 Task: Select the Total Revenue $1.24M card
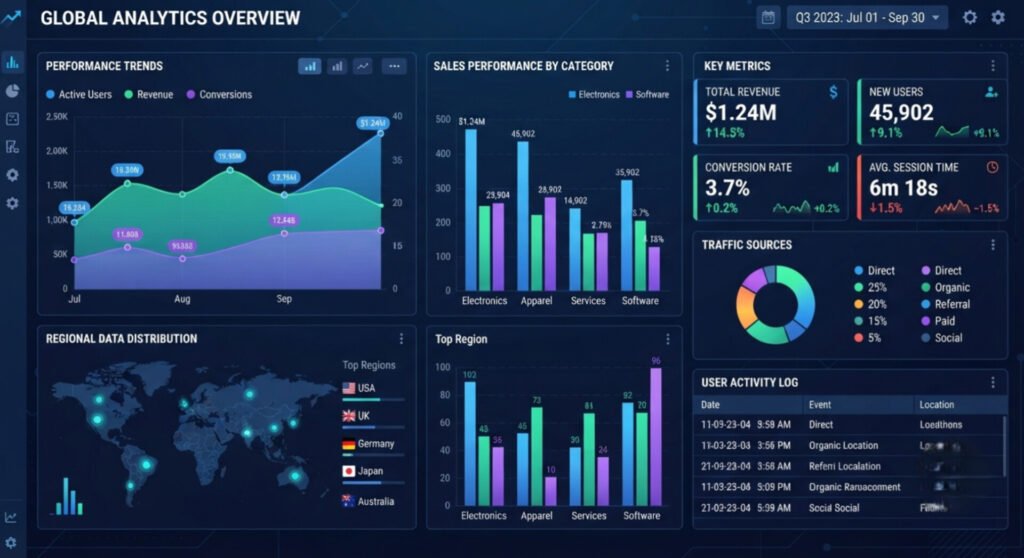pyautogui.click(x=771, y=112)
